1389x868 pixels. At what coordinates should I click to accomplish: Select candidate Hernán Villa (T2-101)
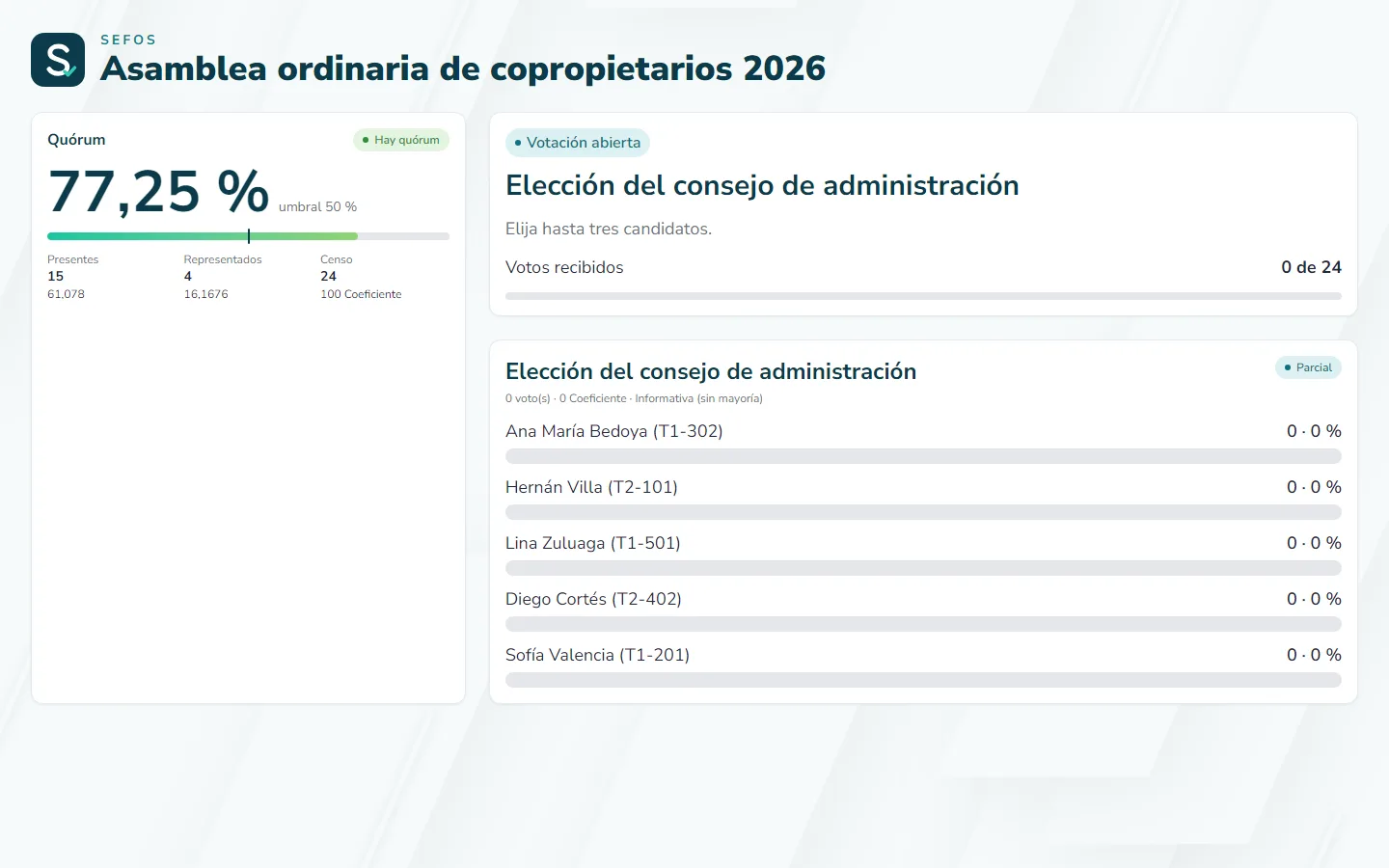591,487
